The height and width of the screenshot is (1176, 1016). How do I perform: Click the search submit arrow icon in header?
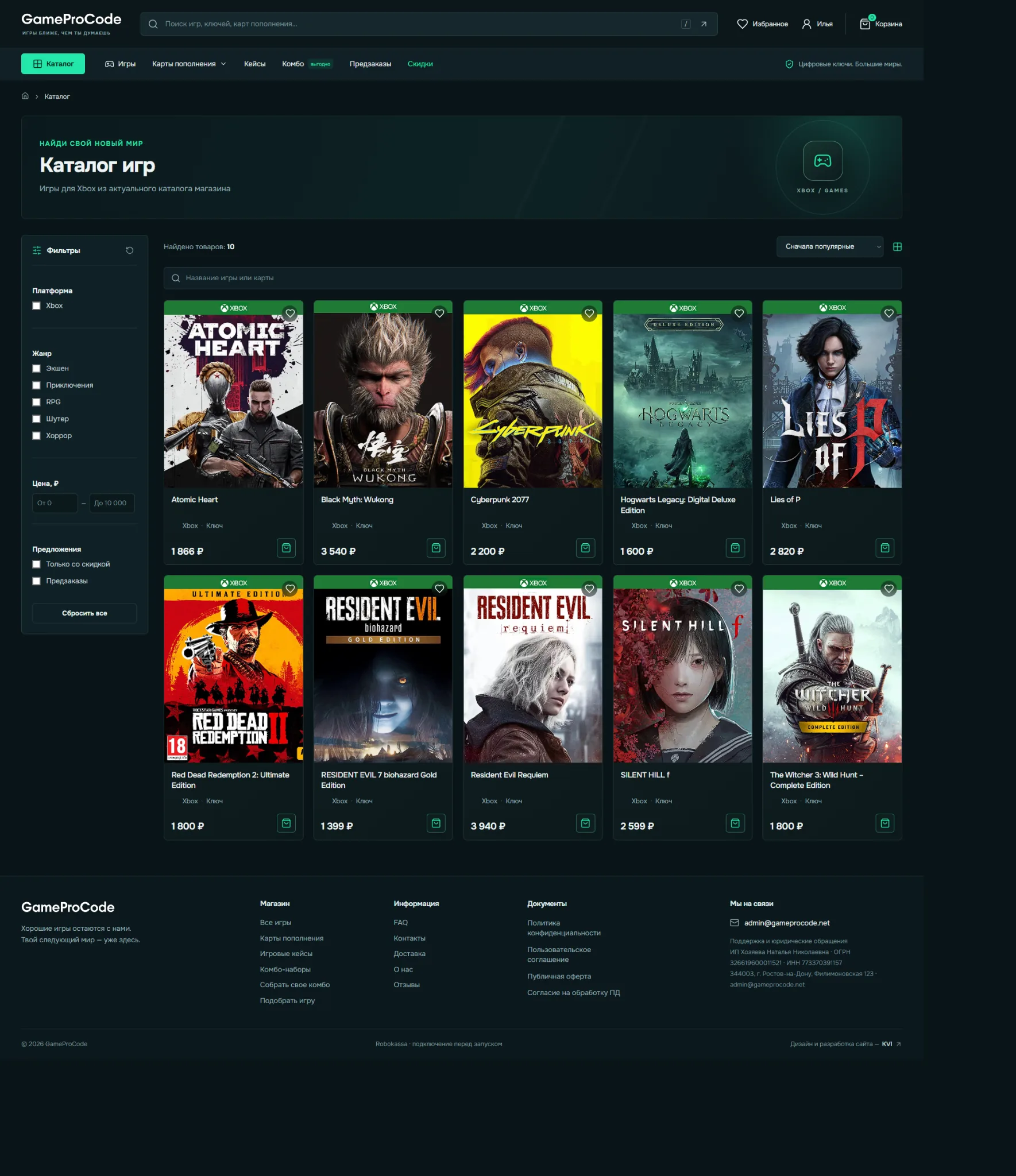(x=704, y=24)
